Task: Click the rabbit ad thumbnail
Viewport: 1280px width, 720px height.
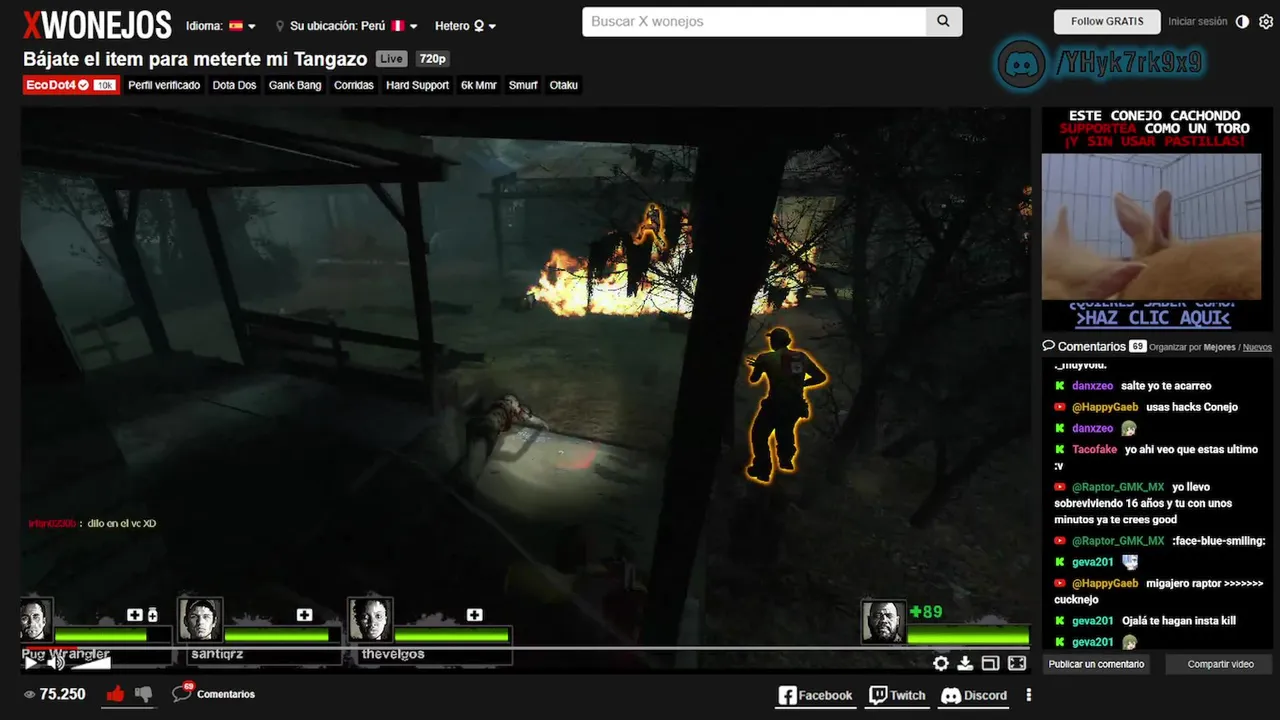Action: (1151, 226)
